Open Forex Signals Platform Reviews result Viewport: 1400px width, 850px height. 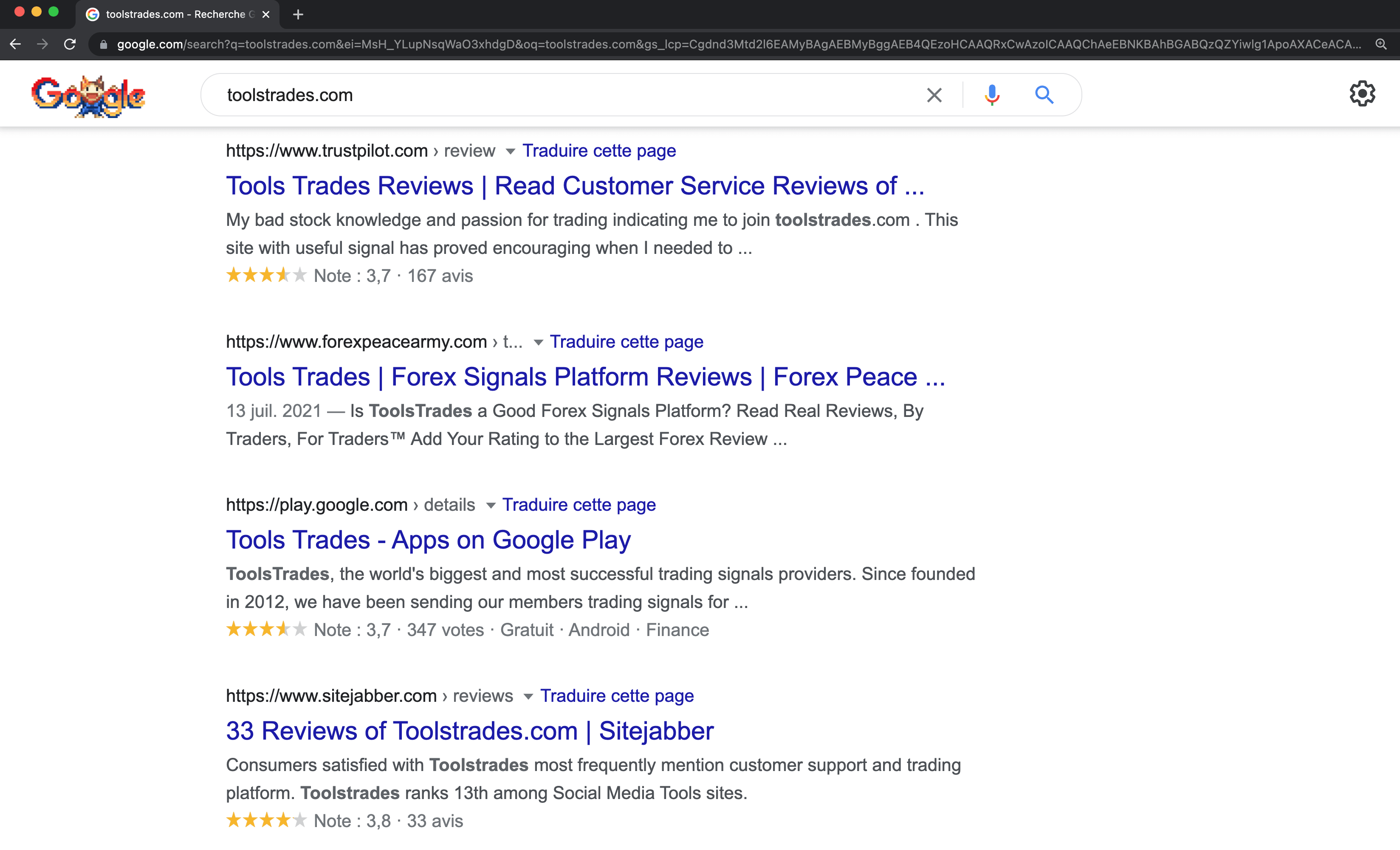[x=585, y=377]
